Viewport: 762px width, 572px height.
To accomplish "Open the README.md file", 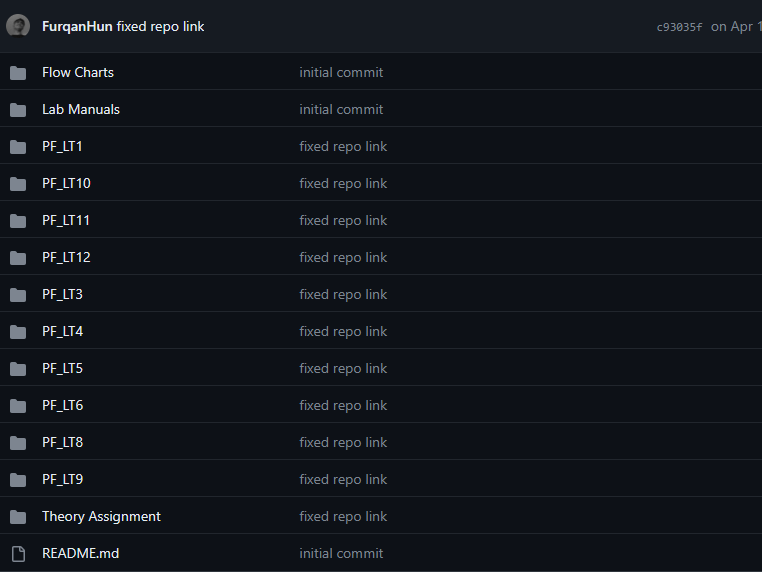I will point(80,553).
